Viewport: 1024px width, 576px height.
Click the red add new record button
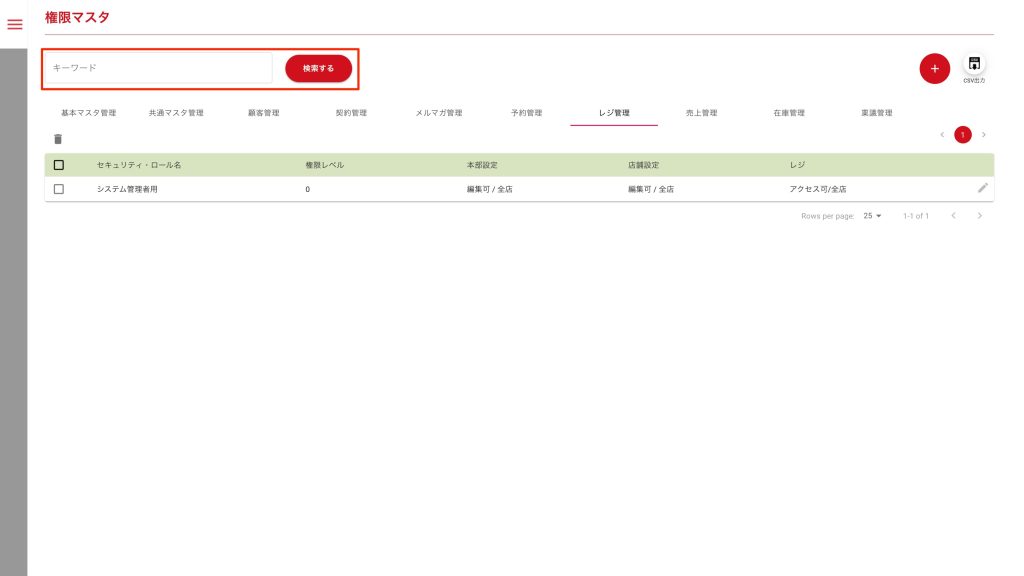coord(934,69)
